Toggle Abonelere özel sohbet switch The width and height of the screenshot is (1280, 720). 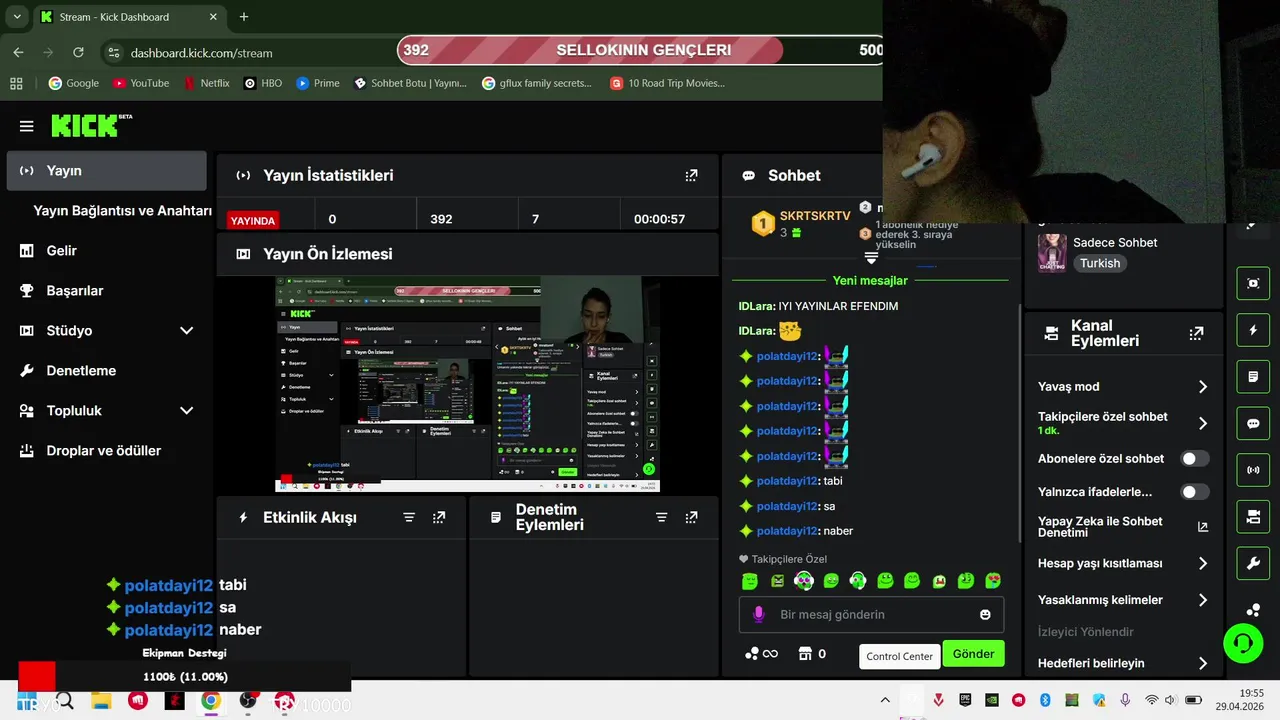tap(1195, 459)
